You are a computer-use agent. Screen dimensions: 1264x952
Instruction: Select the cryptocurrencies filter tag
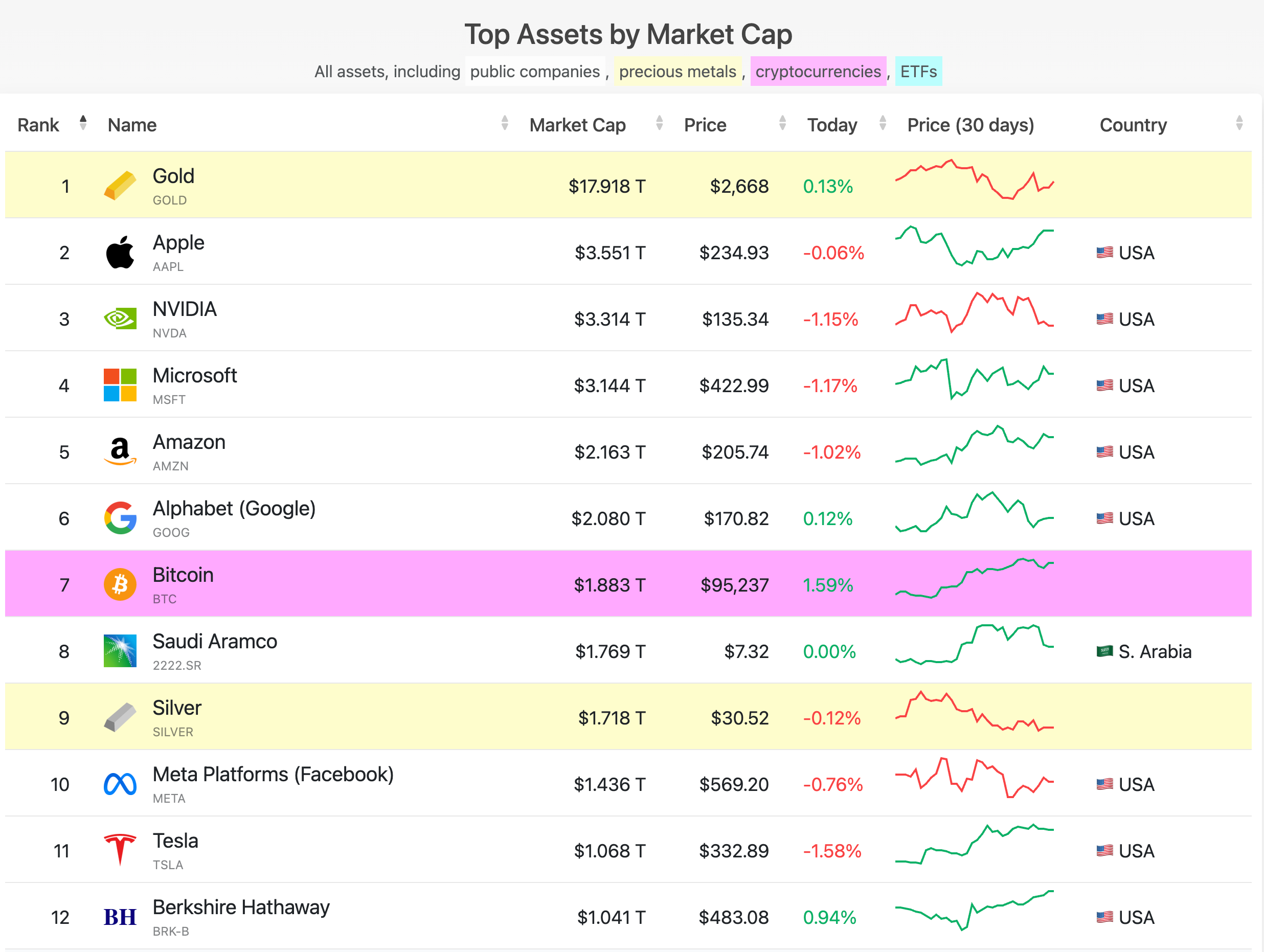[x=818, y=72]
